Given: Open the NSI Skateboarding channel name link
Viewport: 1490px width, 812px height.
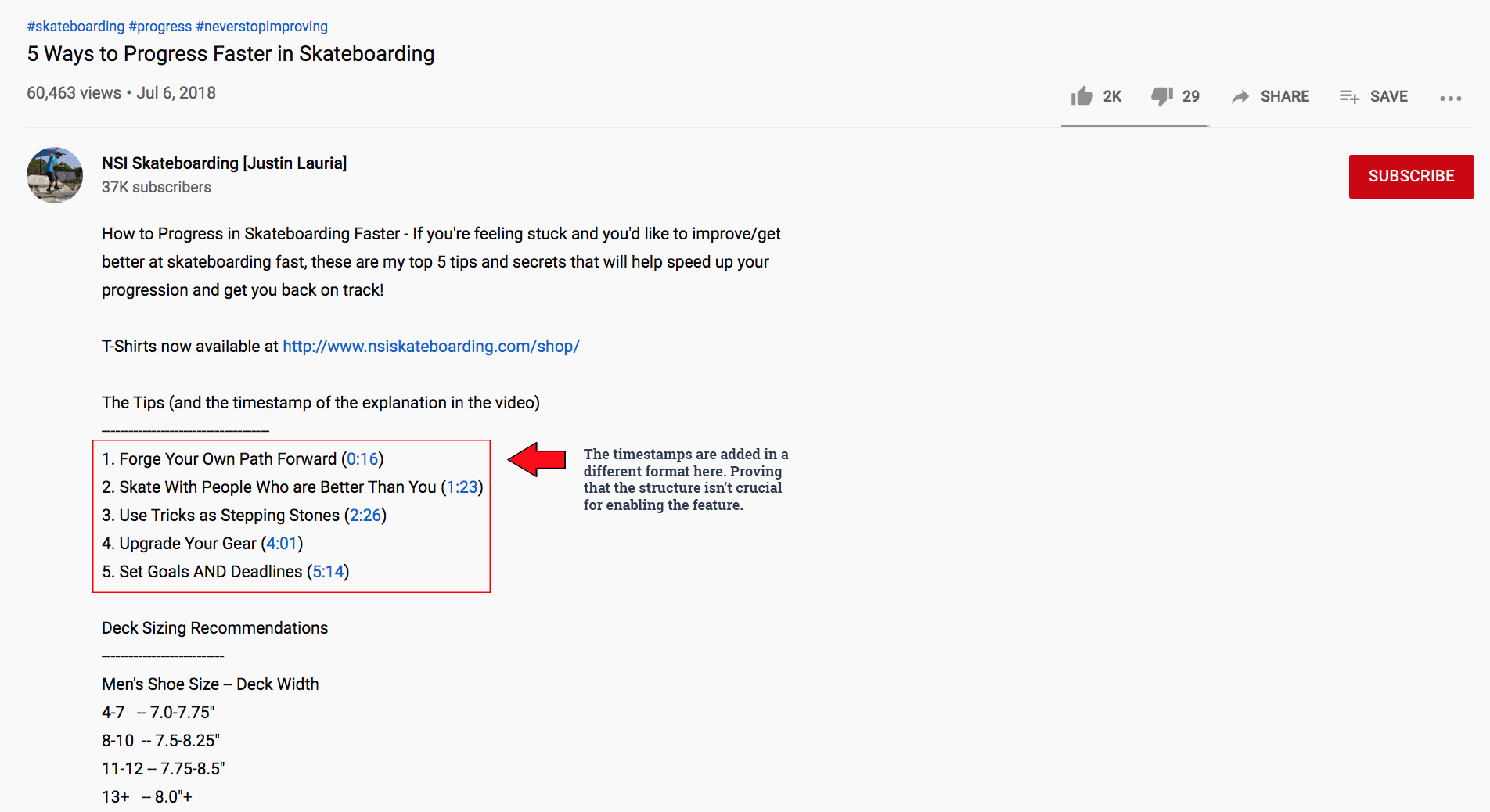Looking at the screenshot, I should (x=225, y=163).
